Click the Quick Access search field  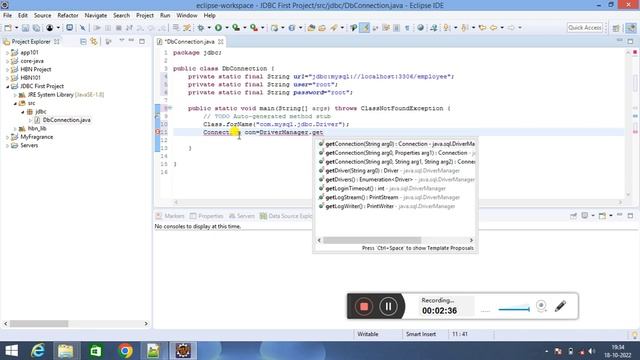585,28
